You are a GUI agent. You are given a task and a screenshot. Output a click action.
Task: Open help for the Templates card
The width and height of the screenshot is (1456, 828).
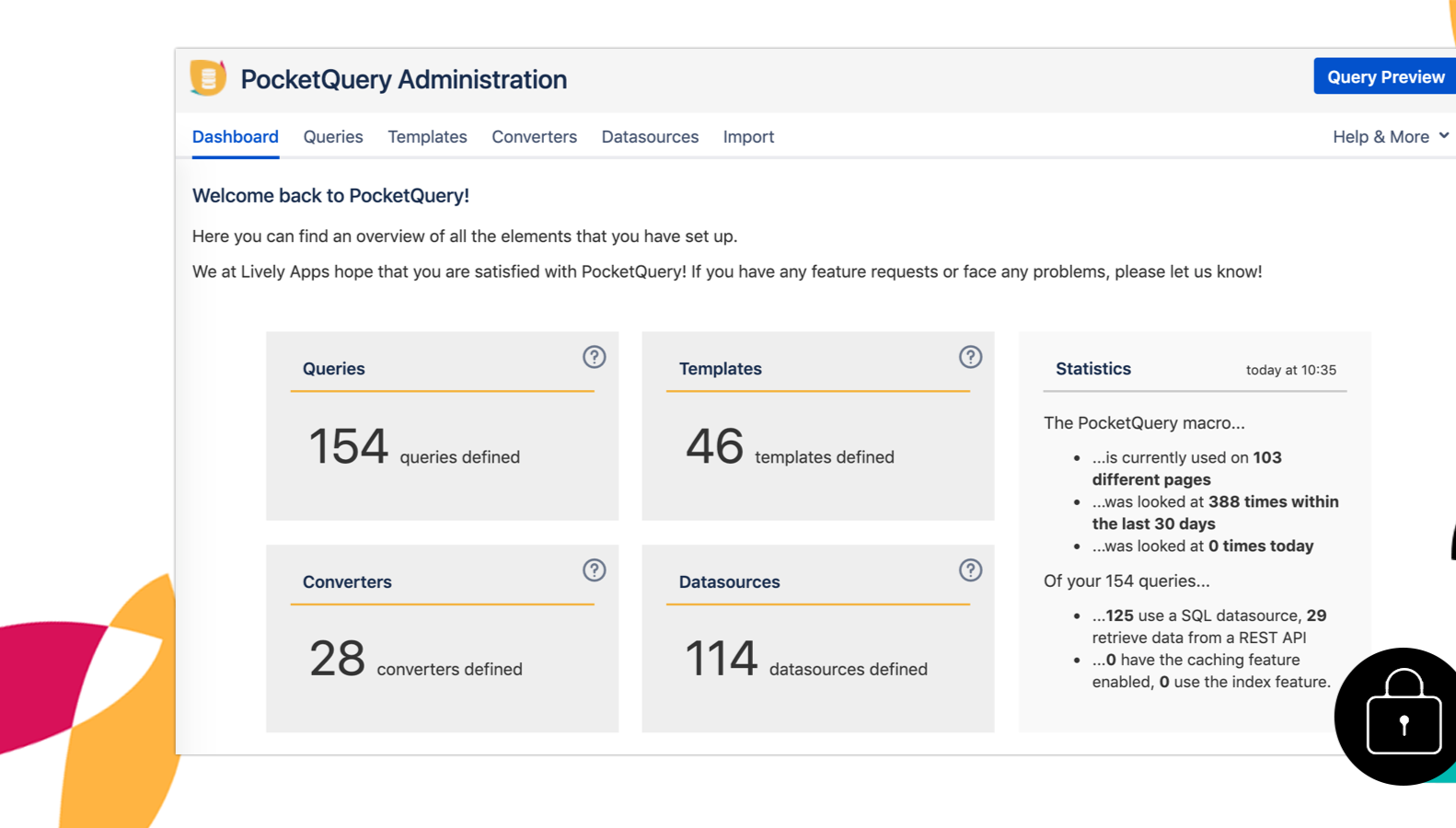coord(970,357)
